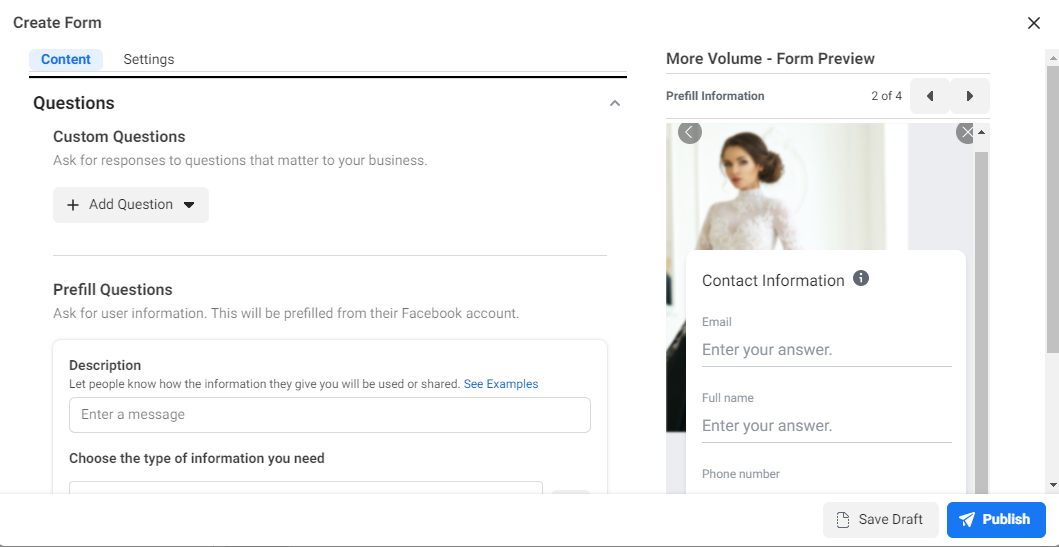The height and width of the screenshot is (547, 1059).
Task: Close the Create Form dialog
Action: 1034,23
